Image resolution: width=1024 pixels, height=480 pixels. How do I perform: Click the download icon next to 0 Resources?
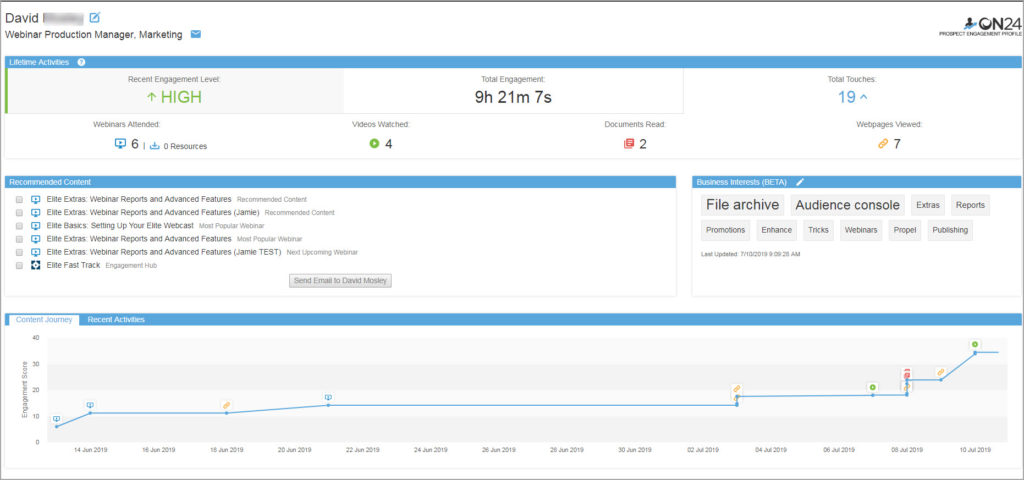155,146
